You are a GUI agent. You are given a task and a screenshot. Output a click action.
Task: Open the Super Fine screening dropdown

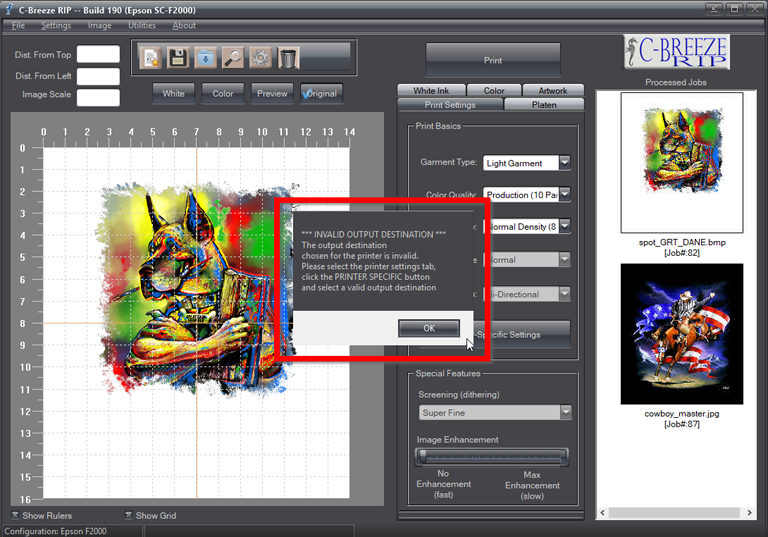pyautogui.click(x=566, y=412)
